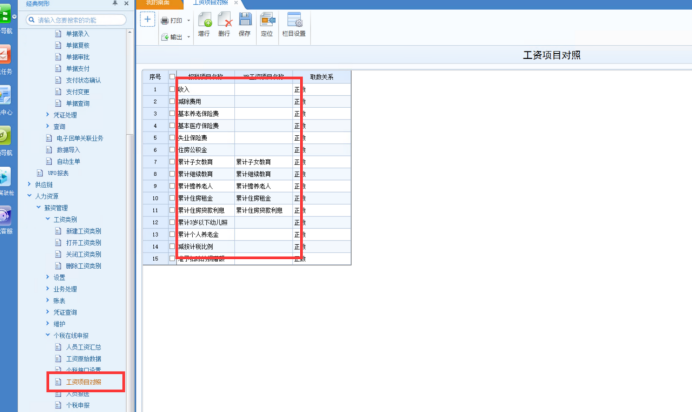Open 栏目设置 column settings icon
Screen dimensions: 692x413
pos(294,20)
